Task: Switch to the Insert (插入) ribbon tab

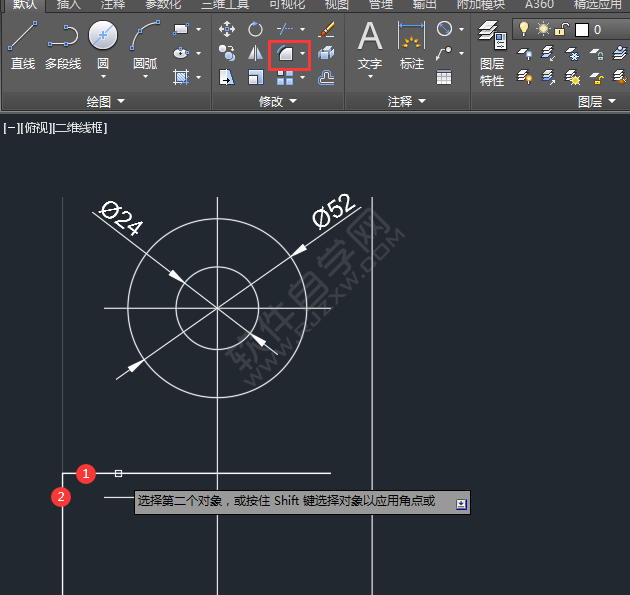Action: [x=68, y=4]
